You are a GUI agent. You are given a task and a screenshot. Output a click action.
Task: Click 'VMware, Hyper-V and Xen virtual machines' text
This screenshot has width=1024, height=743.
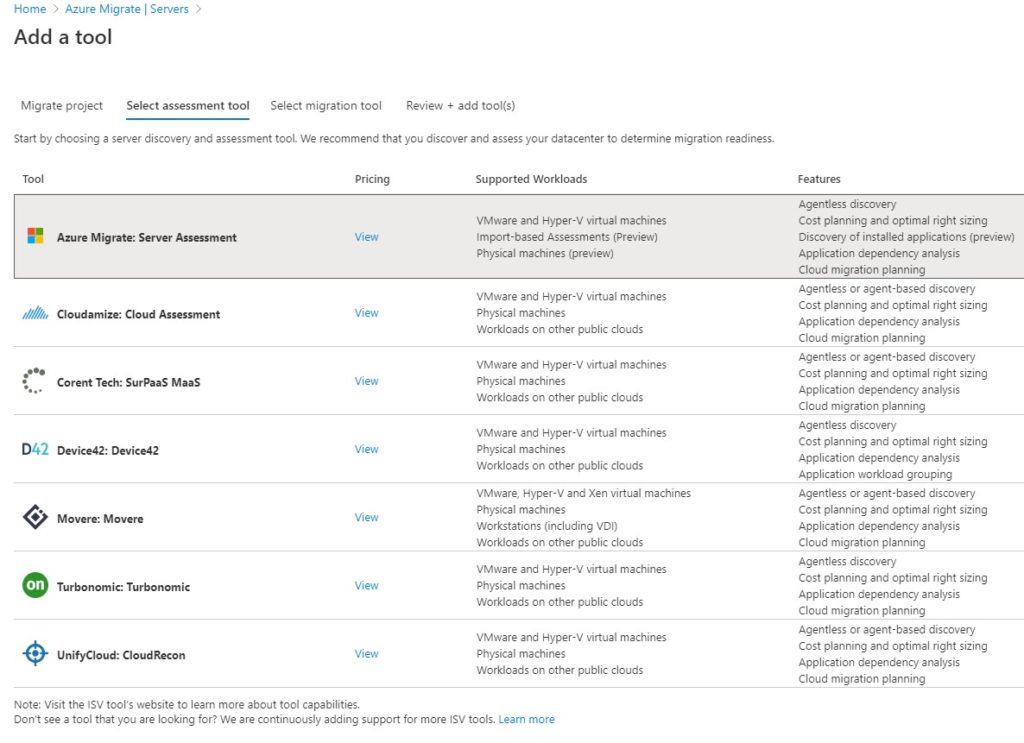pyautogui.click(x=583, y=493)
